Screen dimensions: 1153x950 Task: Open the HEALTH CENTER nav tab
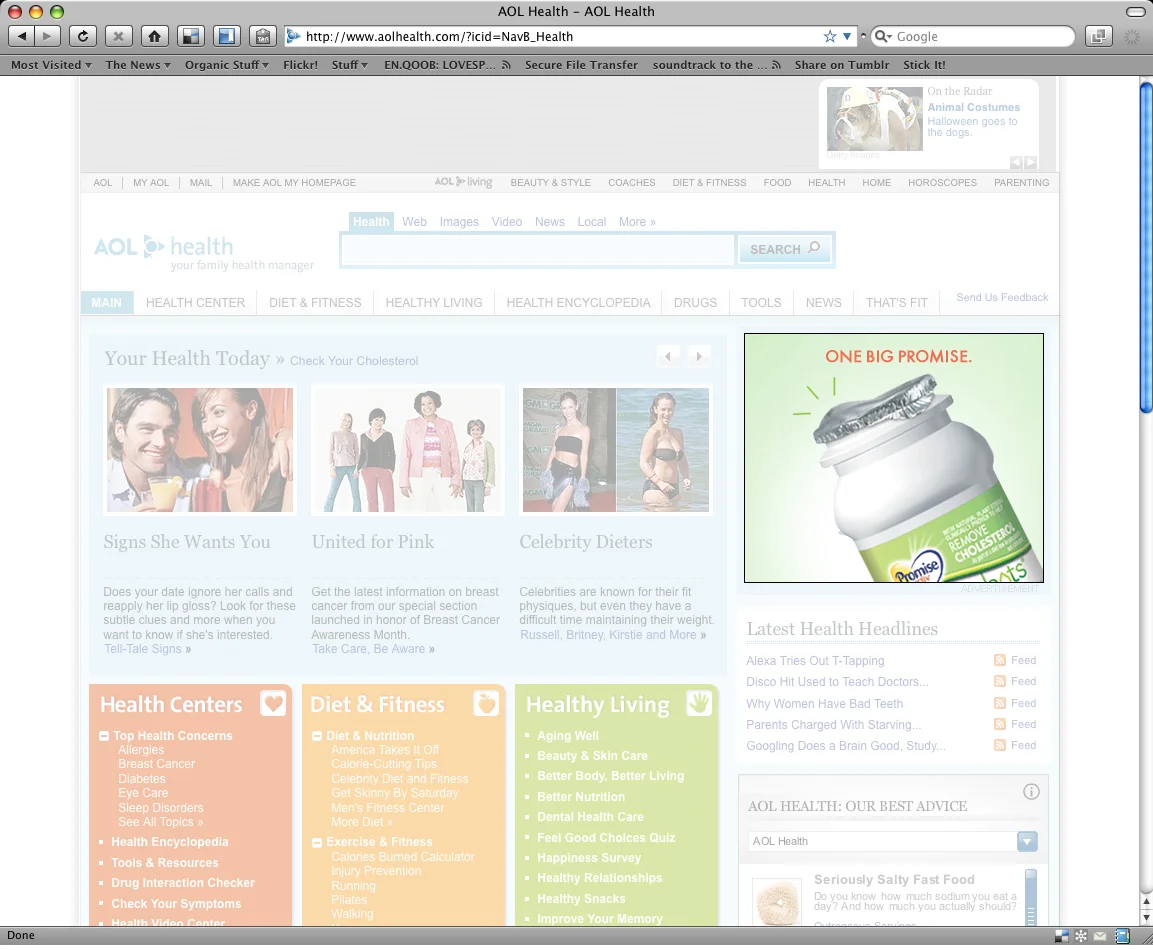tap(195, 302)
